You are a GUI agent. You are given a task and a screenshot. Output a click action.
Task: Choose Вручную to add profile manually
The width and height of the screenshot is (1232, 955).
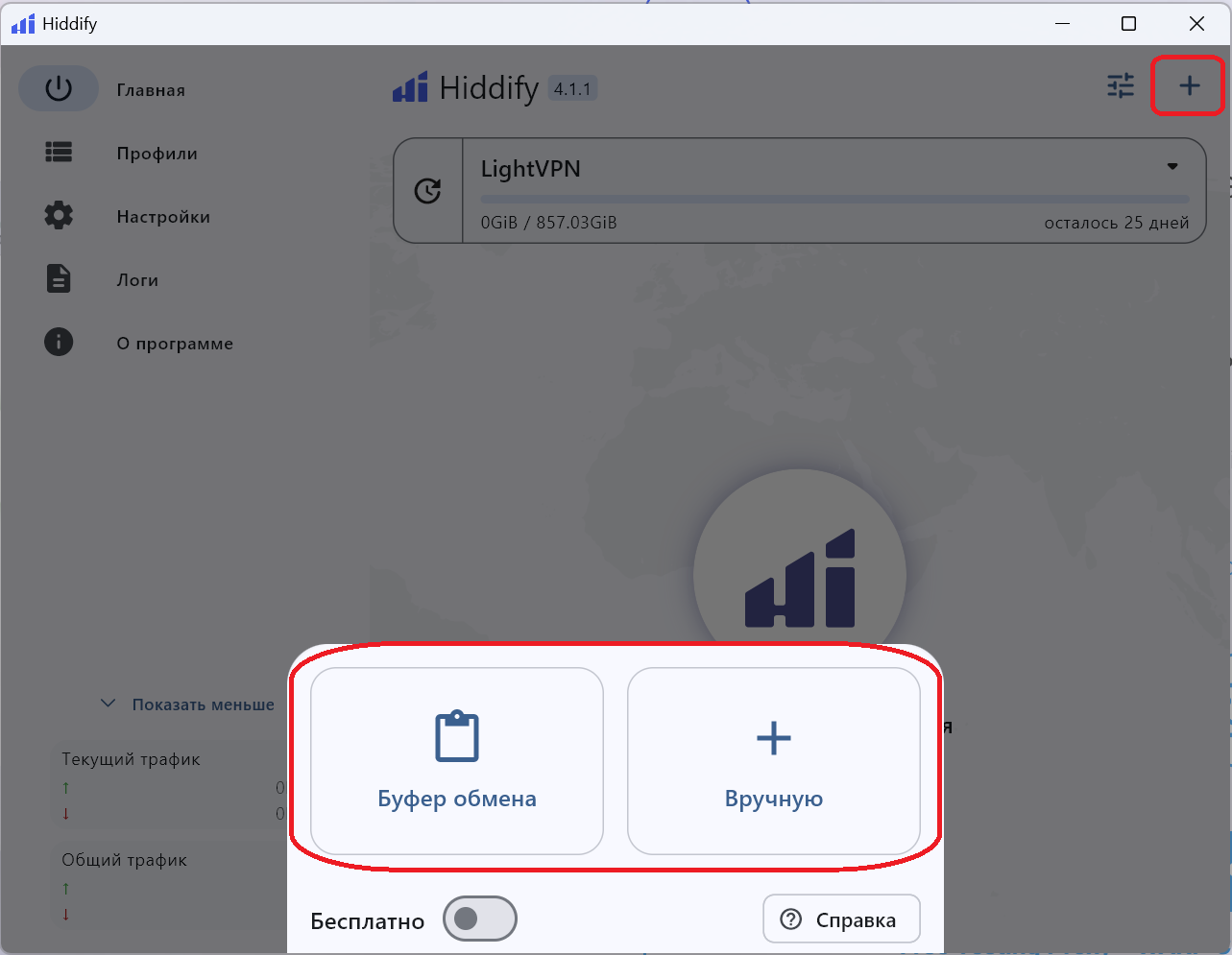coord(774,761)
